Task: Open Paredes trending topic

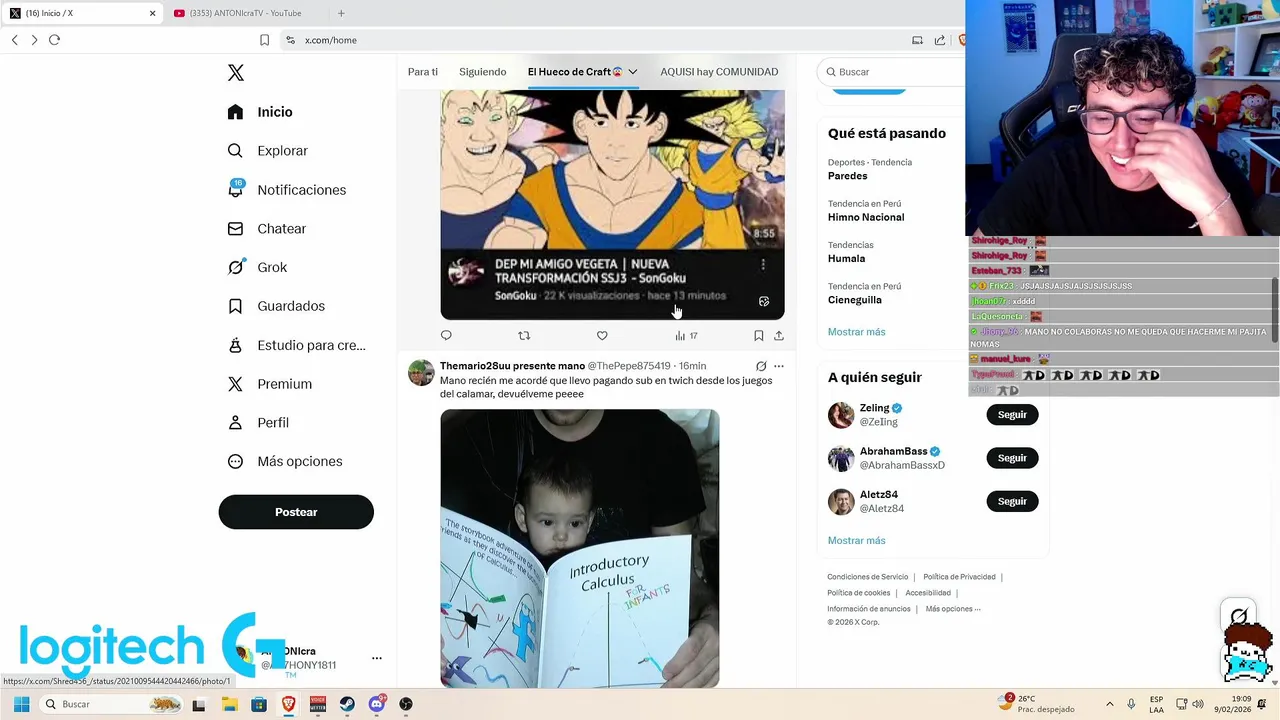Action: click(x=847, y=176)
